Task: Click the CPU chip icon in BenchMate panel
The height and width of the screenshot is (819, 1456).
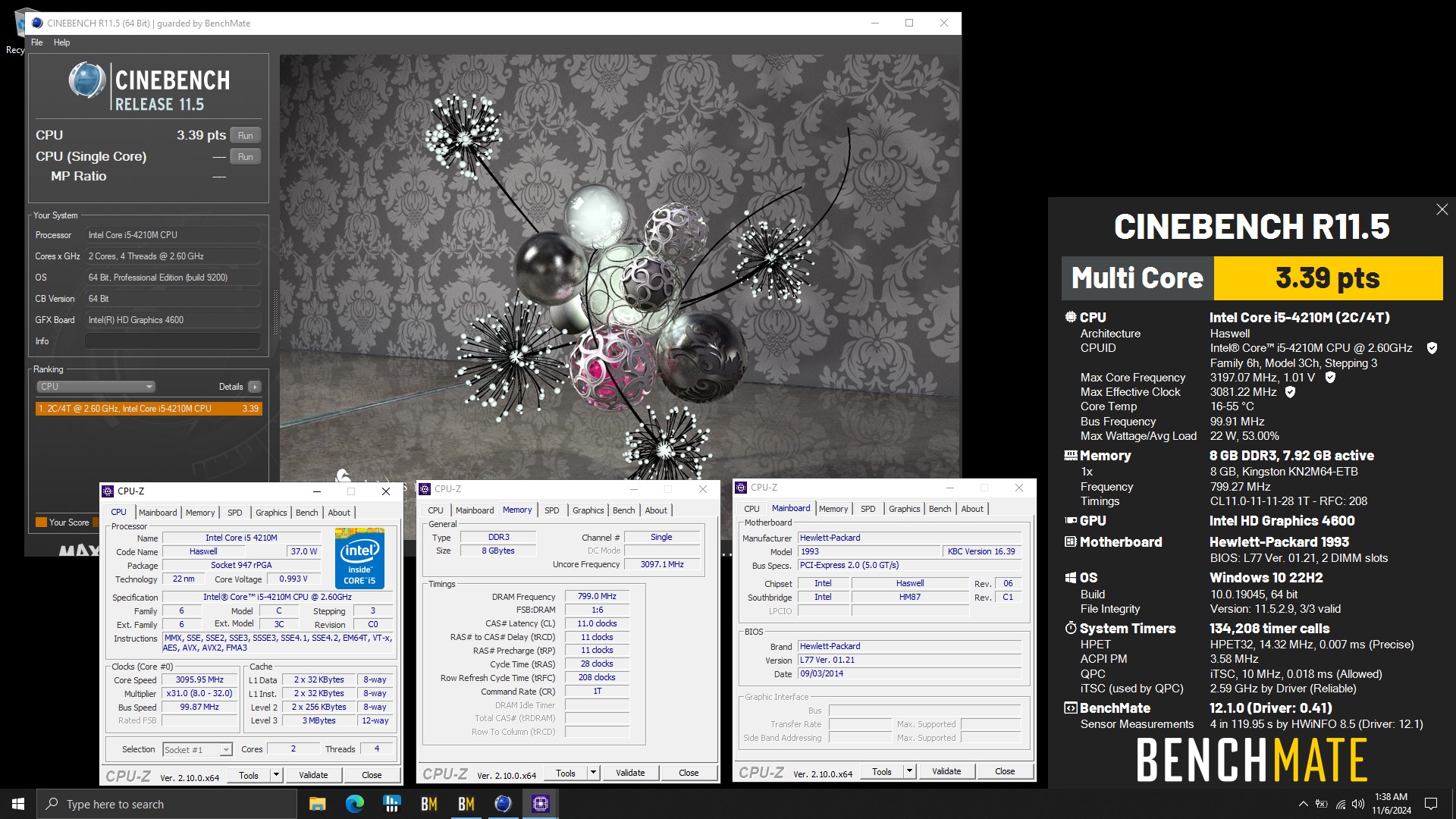Action: 1071,317
